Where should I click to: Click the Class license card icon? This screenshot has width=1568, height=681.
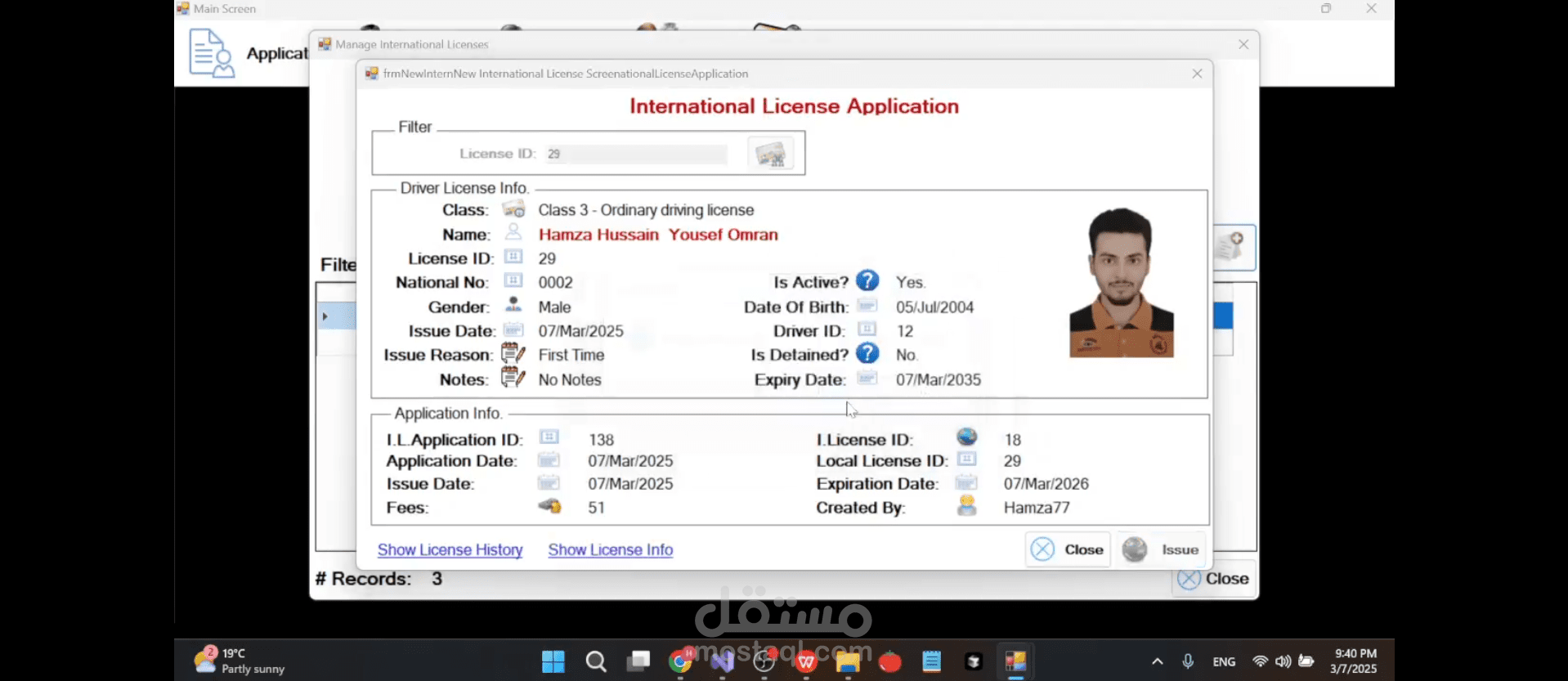513,209
